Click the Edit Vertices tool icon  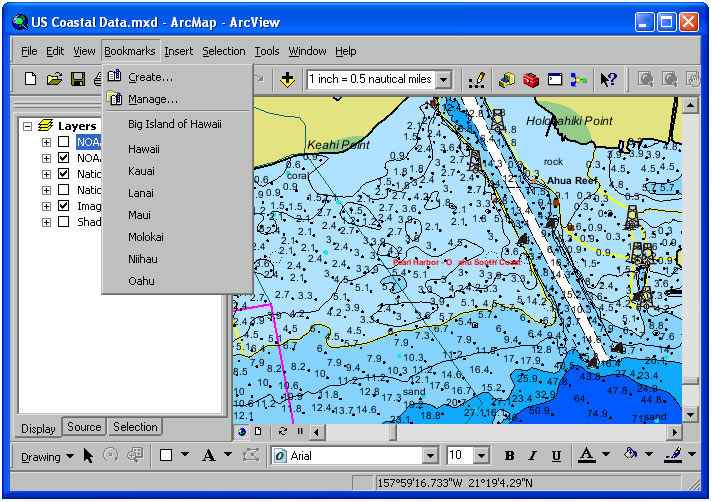coord(251,455)
